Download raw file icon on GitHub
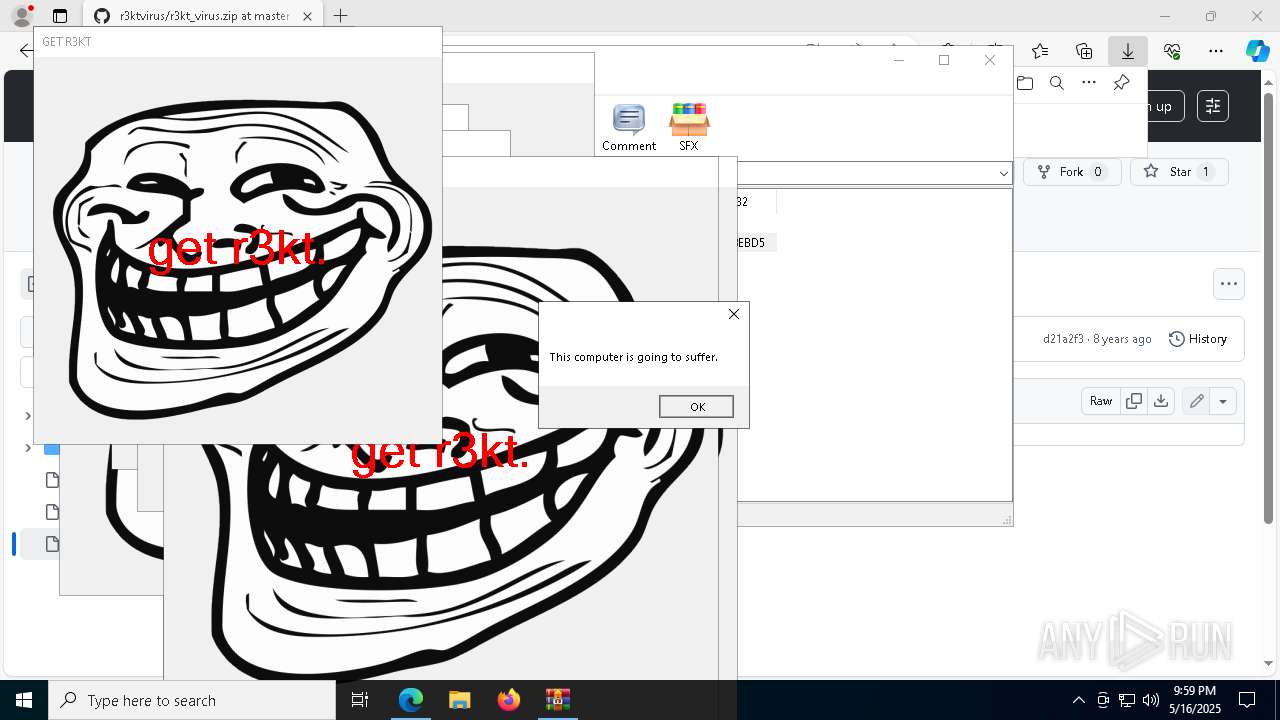The width and height of the screenshot is (1280, 720). (1161, 401)
